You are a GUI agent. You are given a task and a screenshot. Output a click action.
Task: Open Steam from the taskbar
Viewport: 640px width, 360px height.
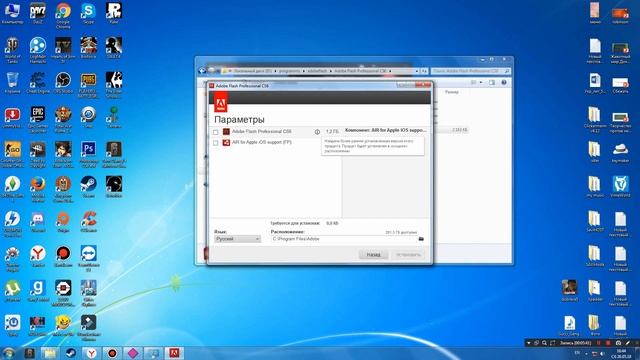click(x=71, y=353)
